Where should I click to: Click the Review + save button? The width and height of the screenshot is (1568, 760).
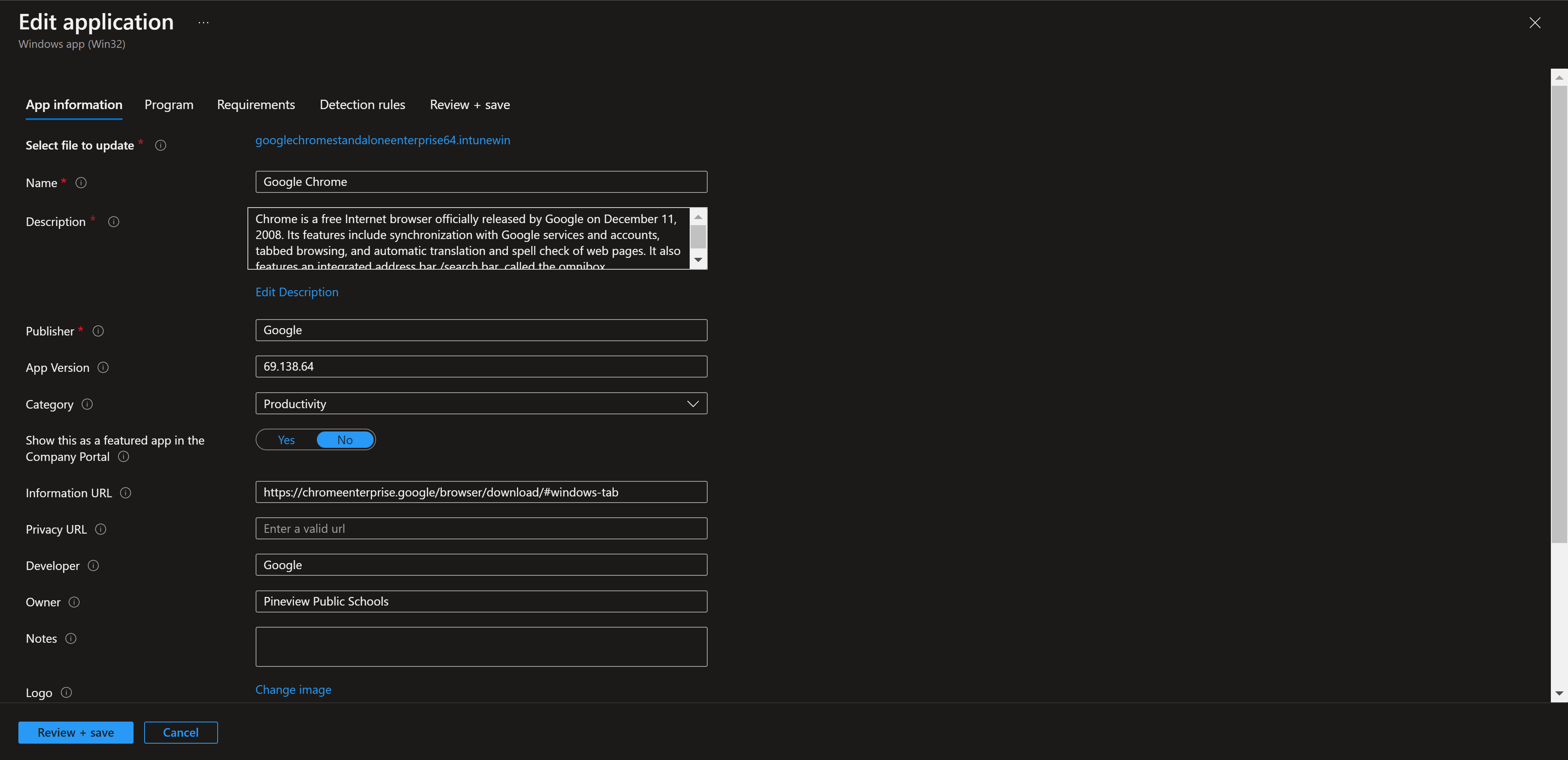point(76,733)
